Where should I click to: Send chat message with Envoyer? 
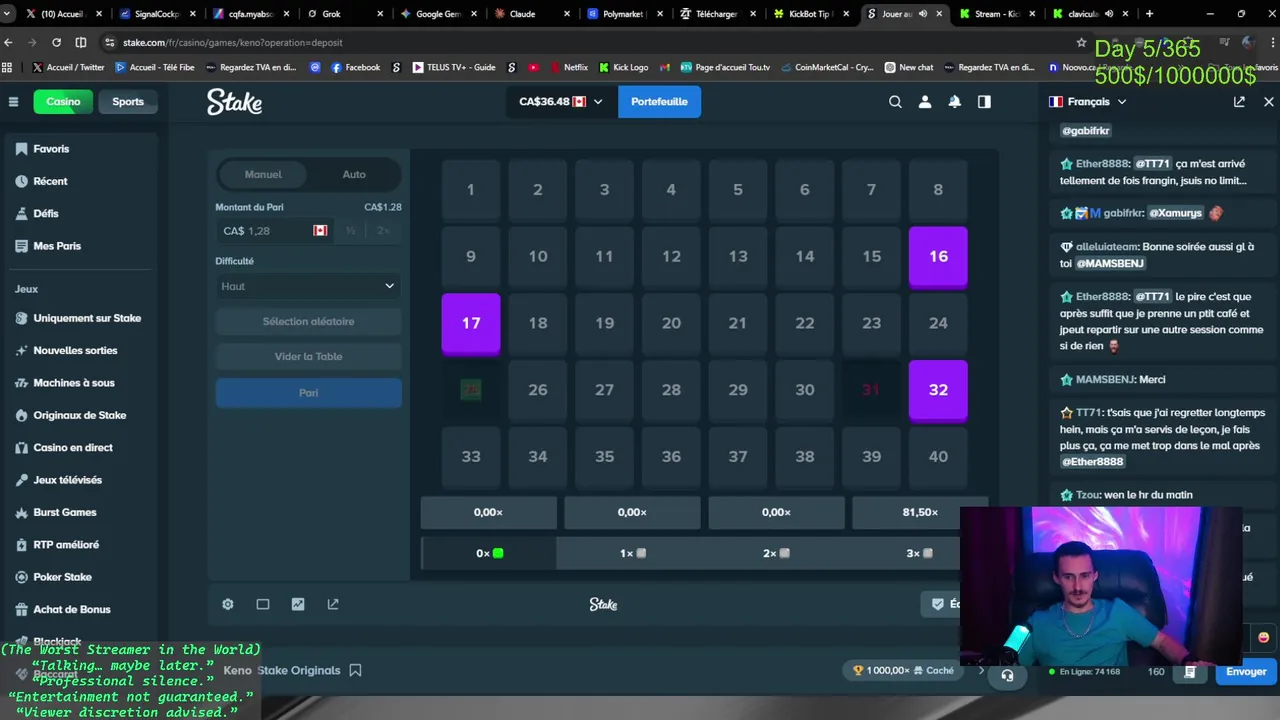coord(1246,672)
